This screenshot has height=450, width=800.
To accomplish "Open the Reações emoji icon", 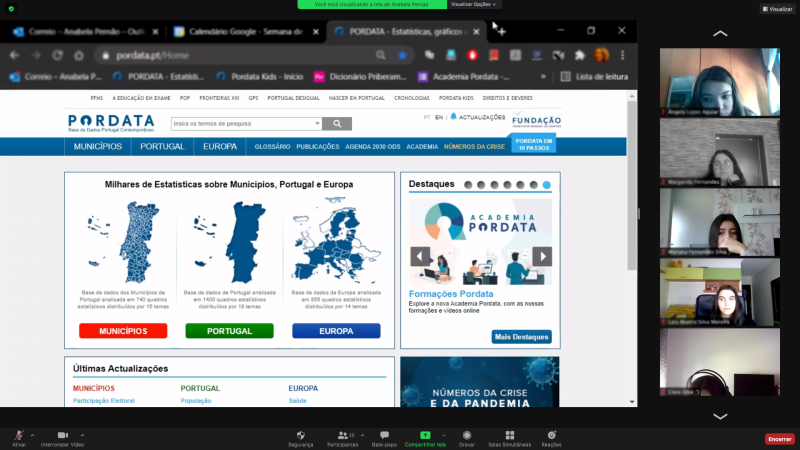I will [x=551, y=435].
